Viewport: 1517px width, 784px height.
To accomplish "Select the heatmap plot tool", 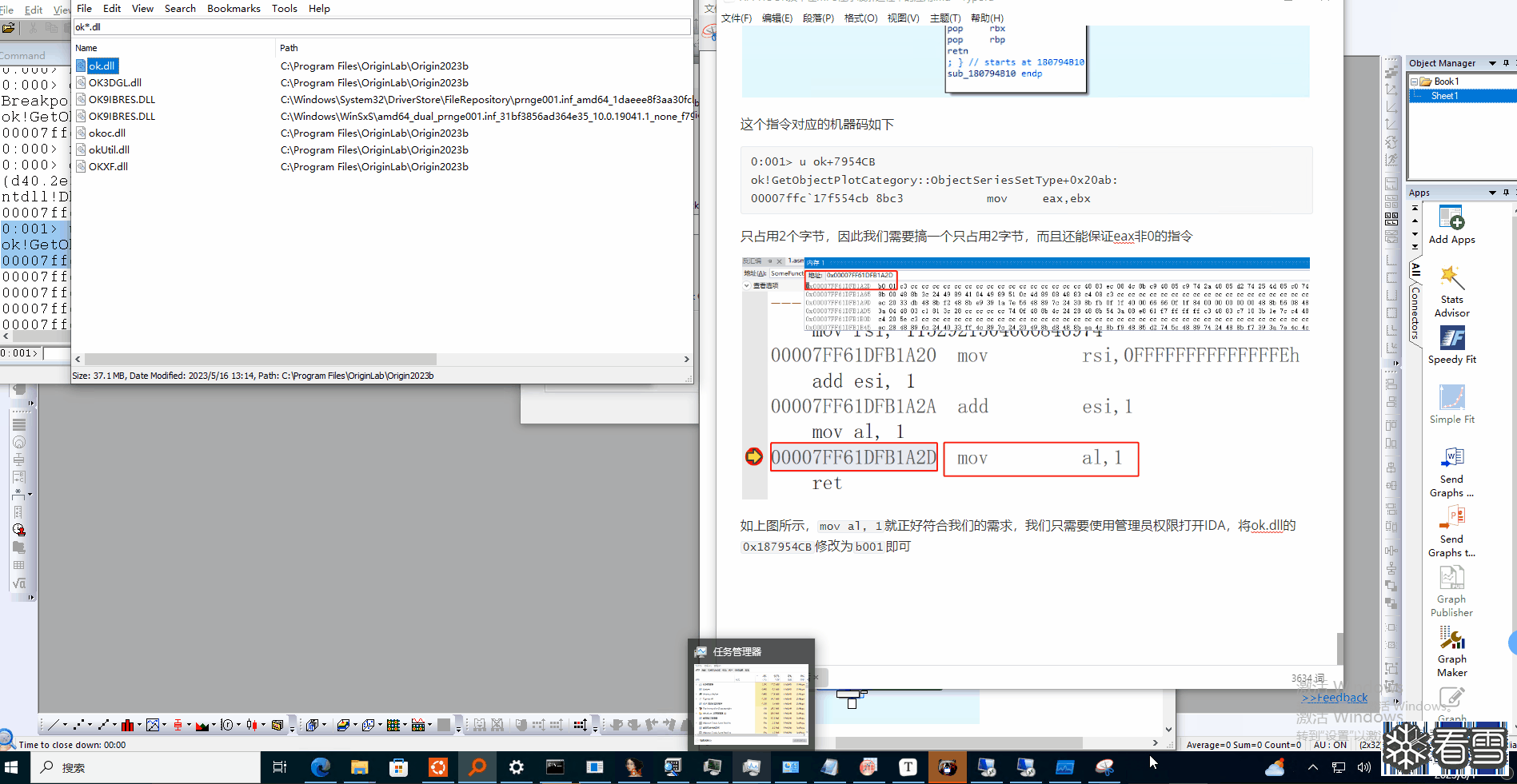I will [x=393, y=725].
